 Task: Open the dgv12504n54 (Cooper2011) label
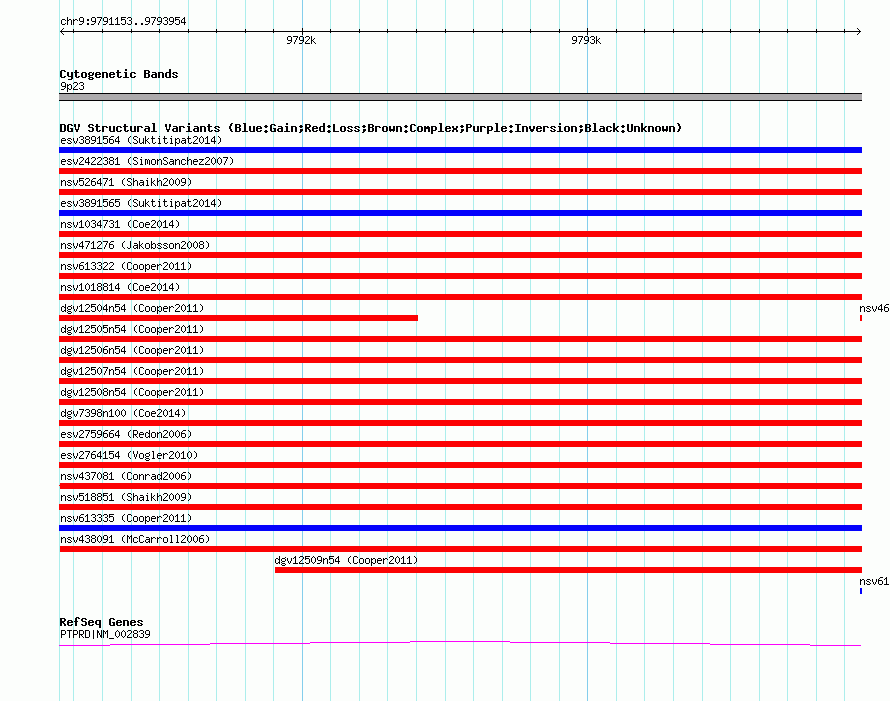click(x=132, y=308)
